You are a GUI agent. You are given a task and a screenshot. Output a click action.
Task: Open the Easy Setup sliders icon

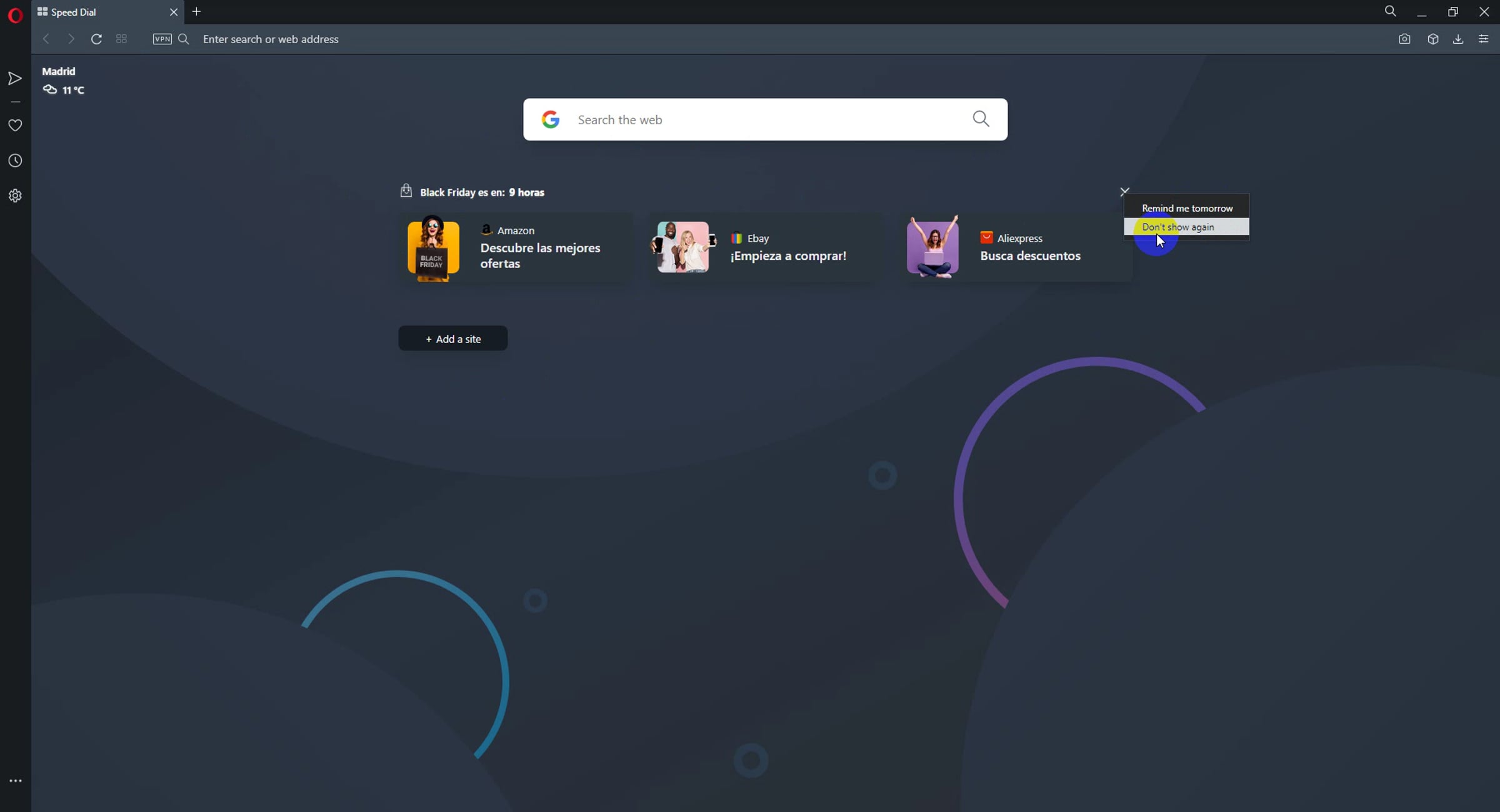[1484, 39]
